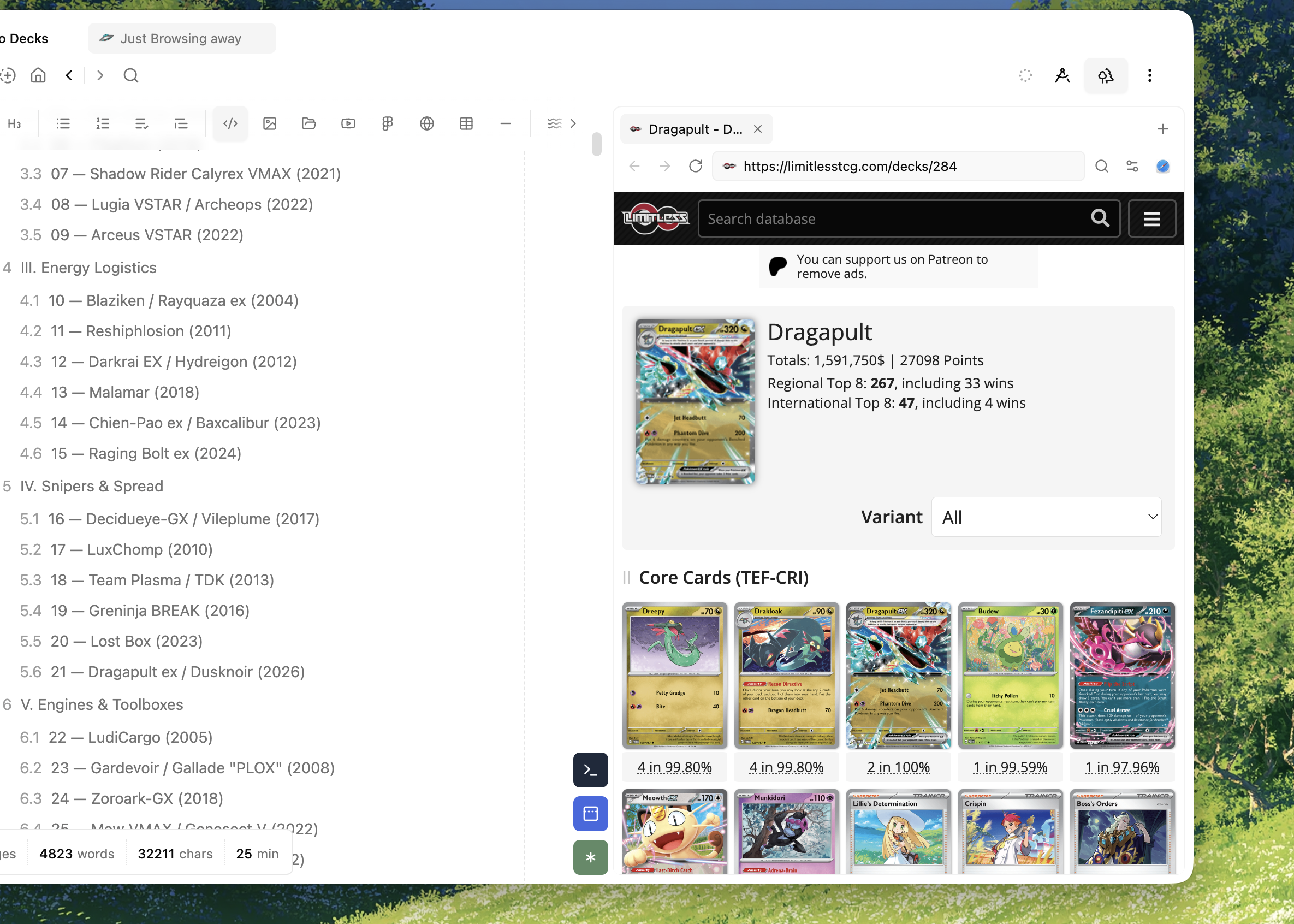
Task: Insert a table
Action: pos(466,123)
